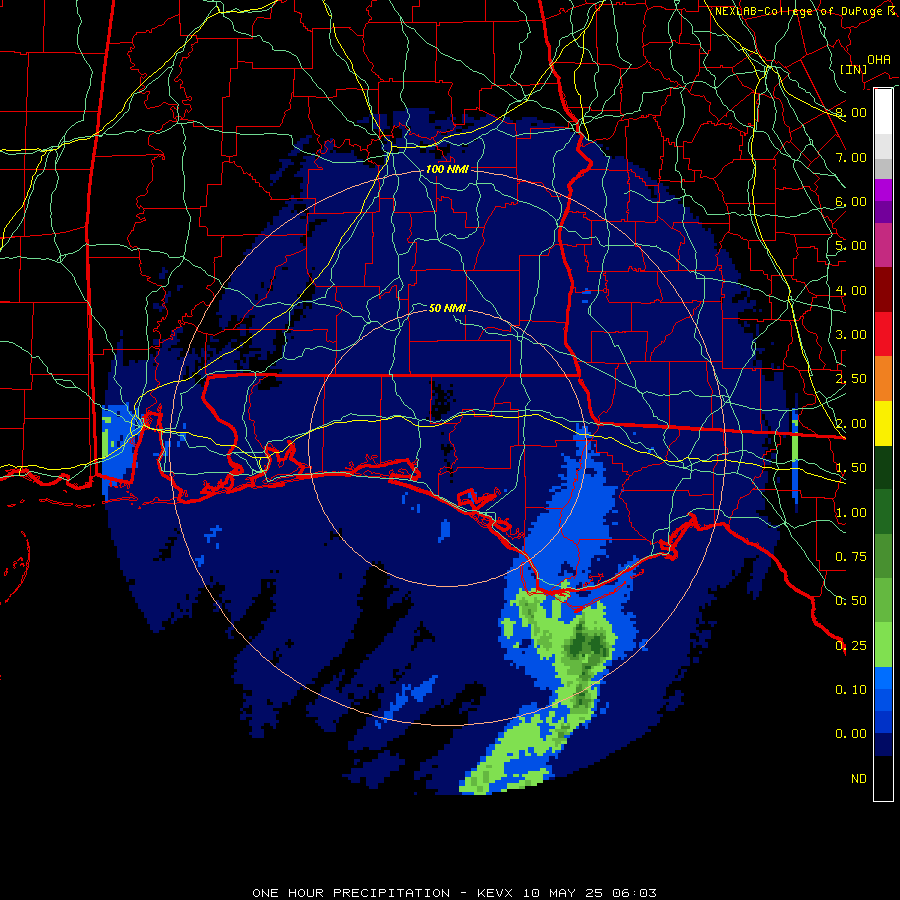Select the black ND swatch at the legend bottom

[883, 778]
